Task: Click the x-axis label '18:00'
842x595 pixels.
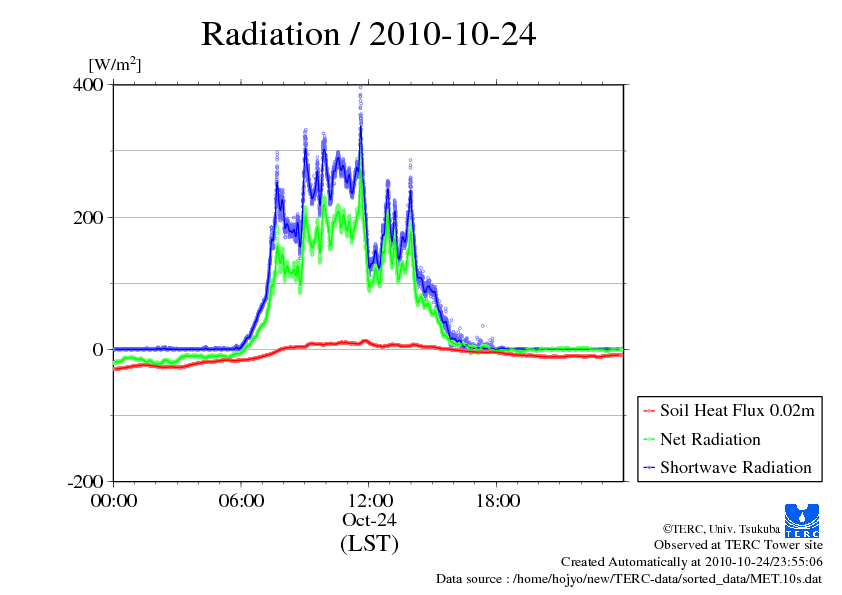Action: [x=498, y=501]
